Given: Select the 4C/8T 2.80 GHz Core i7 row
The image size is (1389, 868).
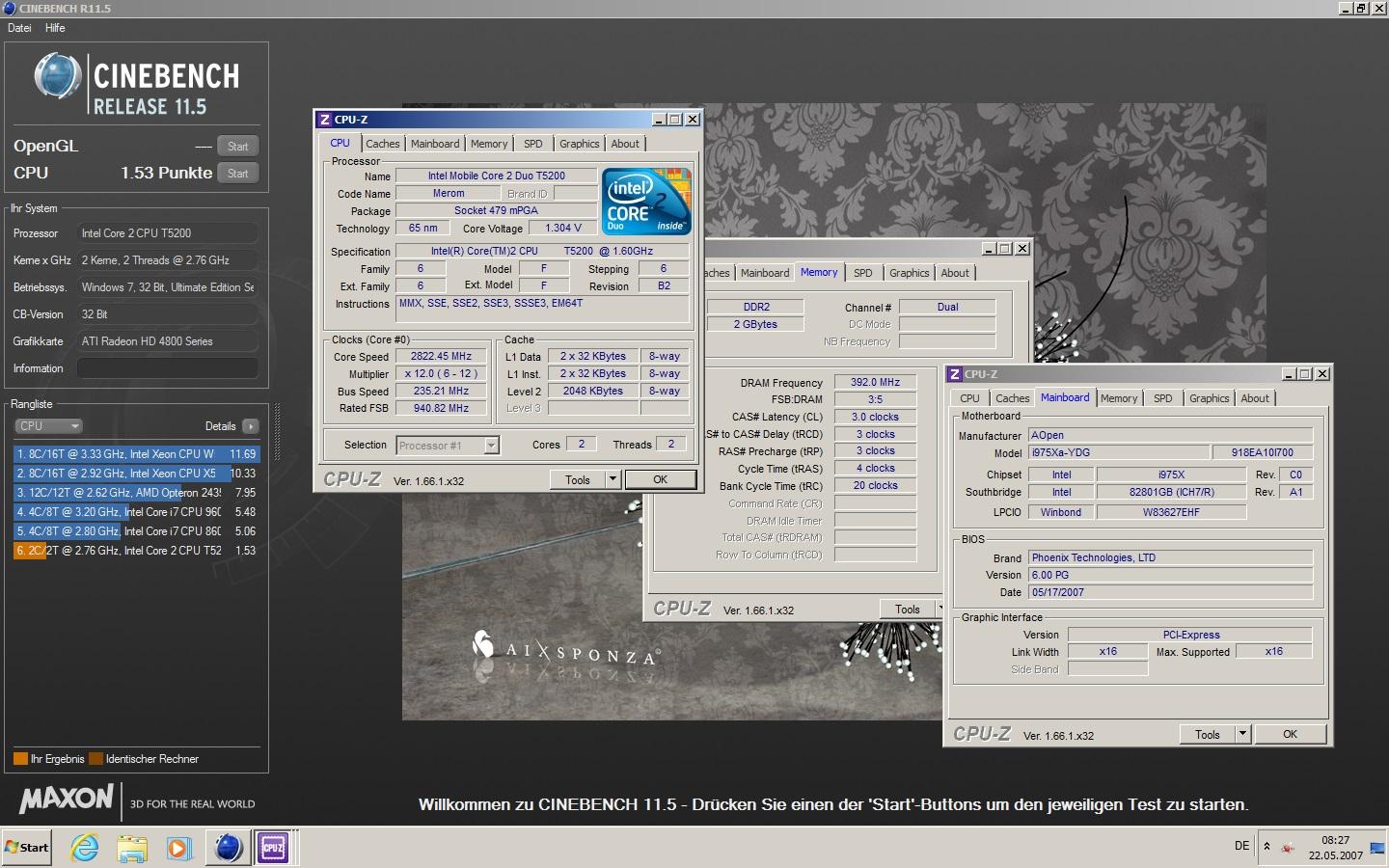Looking at the screenshot, I should coord(136,530).
